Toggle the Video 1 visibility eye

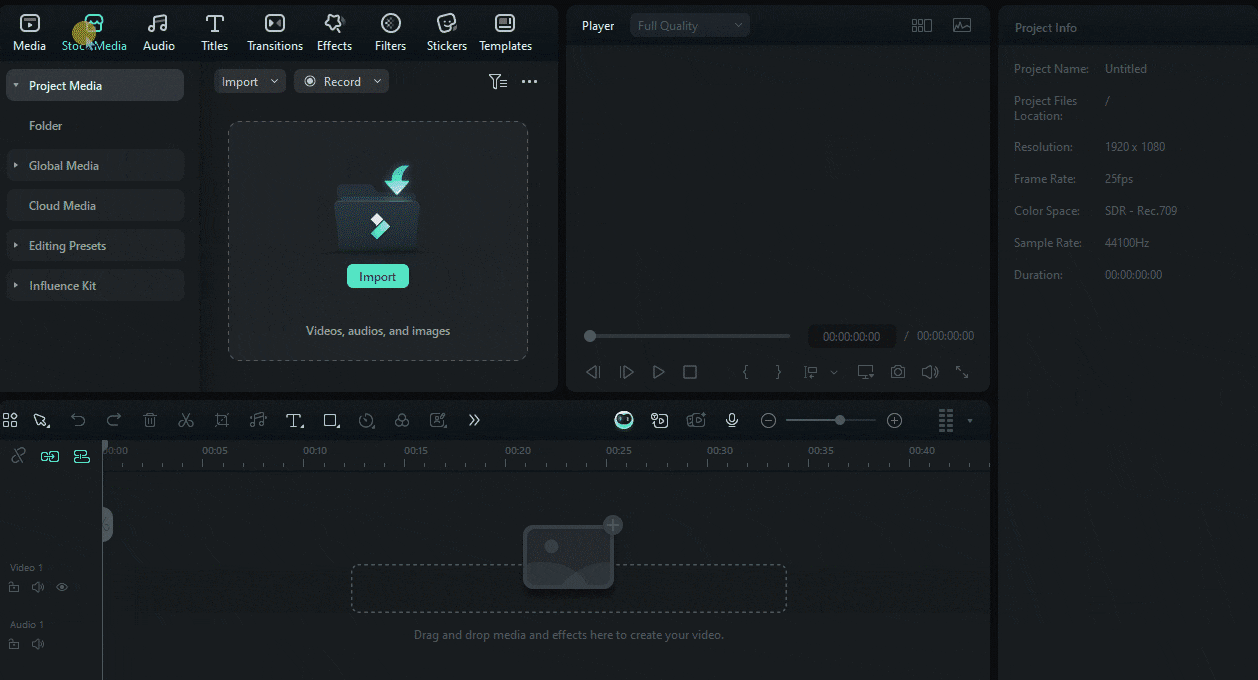coord(62,588)
